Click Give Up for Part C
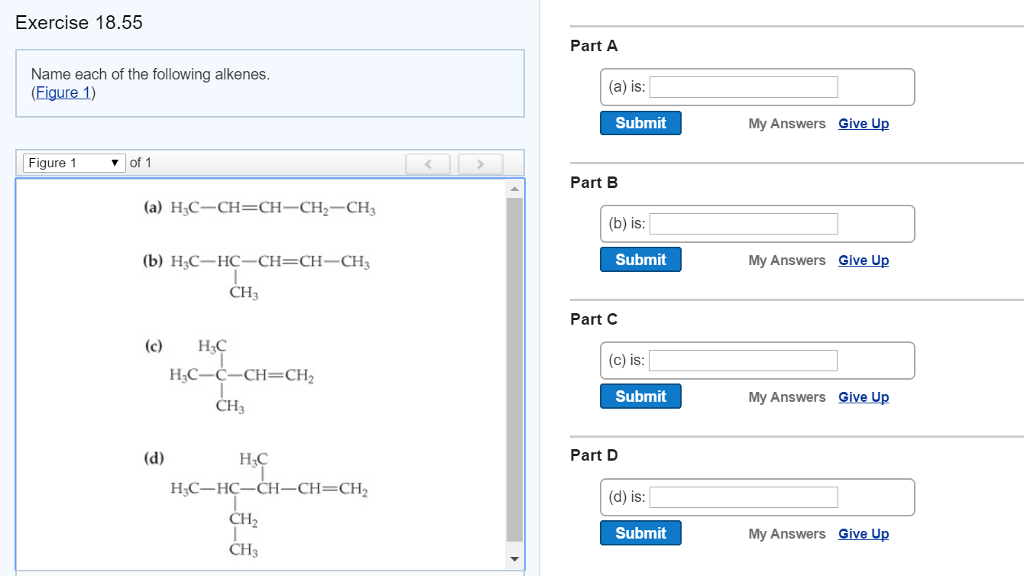This screenshot has width=1024, height=576. point(863,397)
